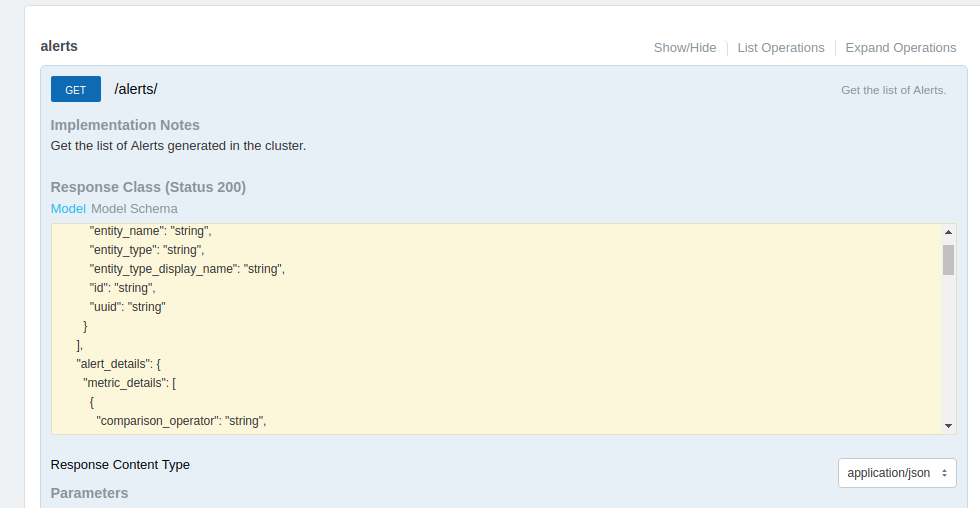This screenshot has width=980, height=508.
Task: Click the scroll down arrow in schema box
Action: 948,426
